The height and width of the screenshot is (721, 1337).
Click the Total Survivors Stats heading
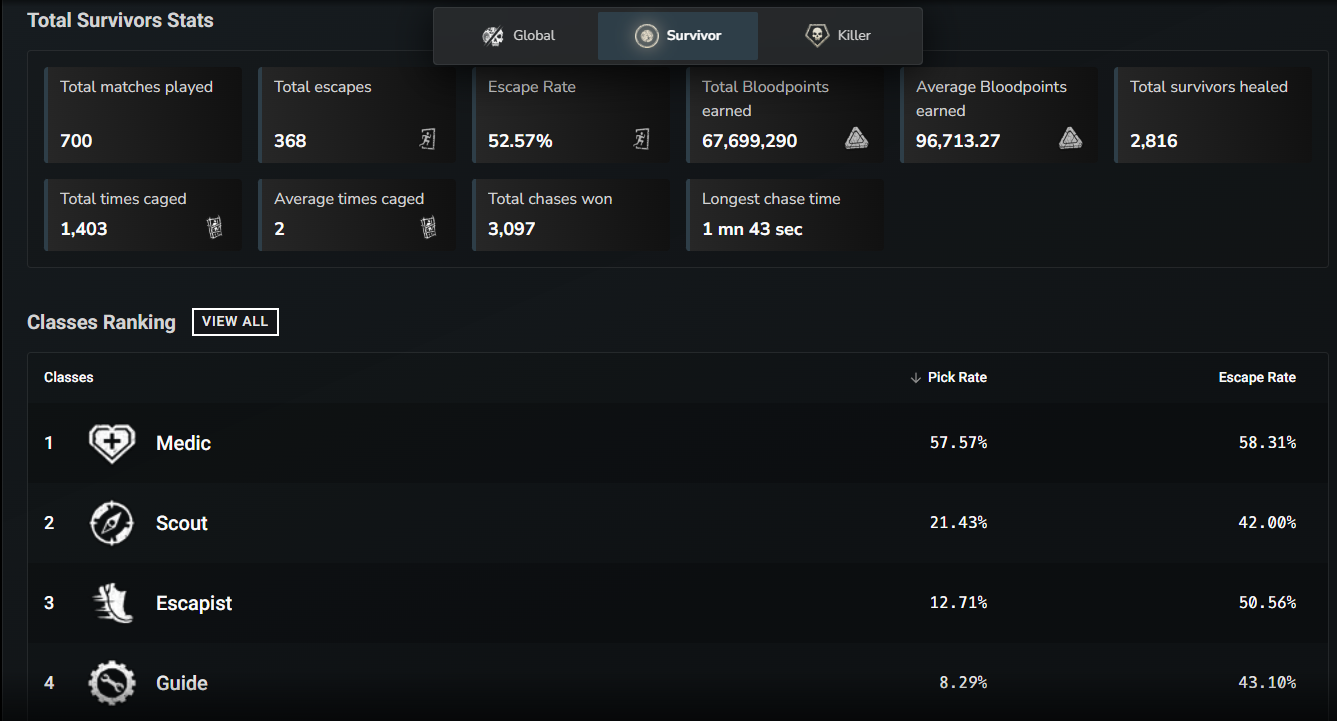(x=120, y=20)
